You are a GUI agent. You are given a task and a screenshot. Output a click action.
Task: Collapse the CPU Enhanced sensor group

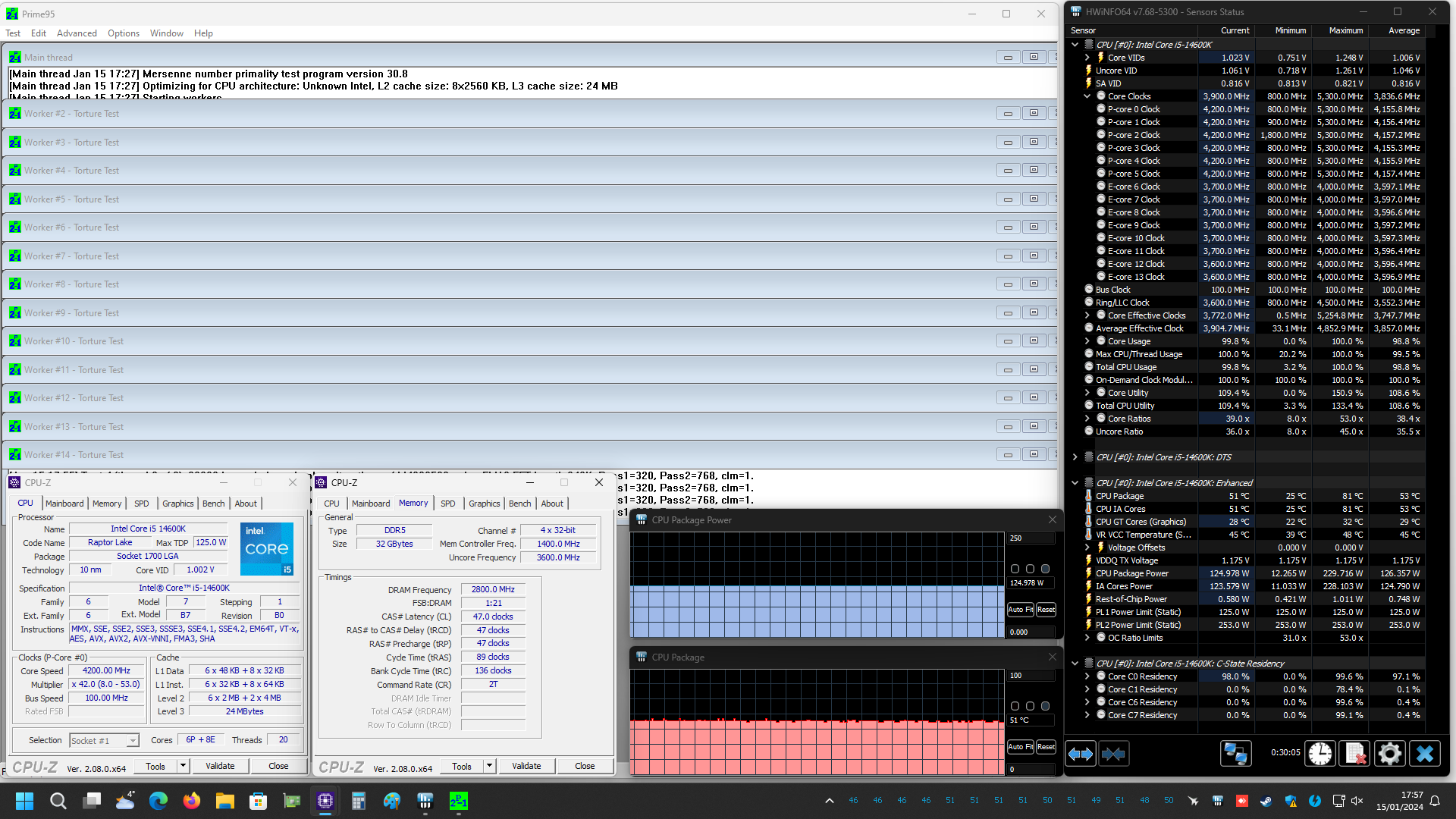pos(1075,483)
